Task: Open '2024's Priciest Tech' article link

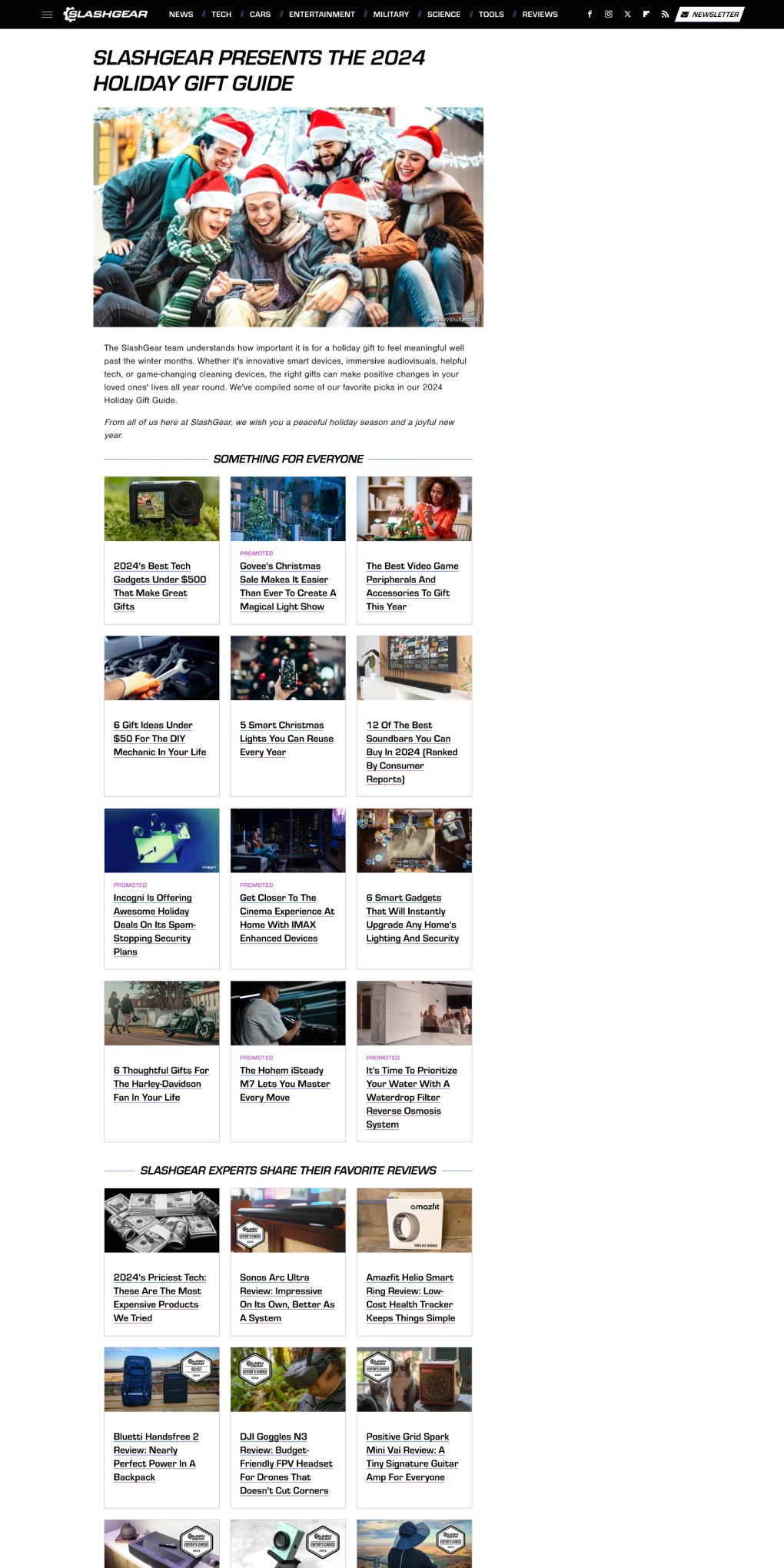Action: pyautogui.click(x=160, y=1297)
